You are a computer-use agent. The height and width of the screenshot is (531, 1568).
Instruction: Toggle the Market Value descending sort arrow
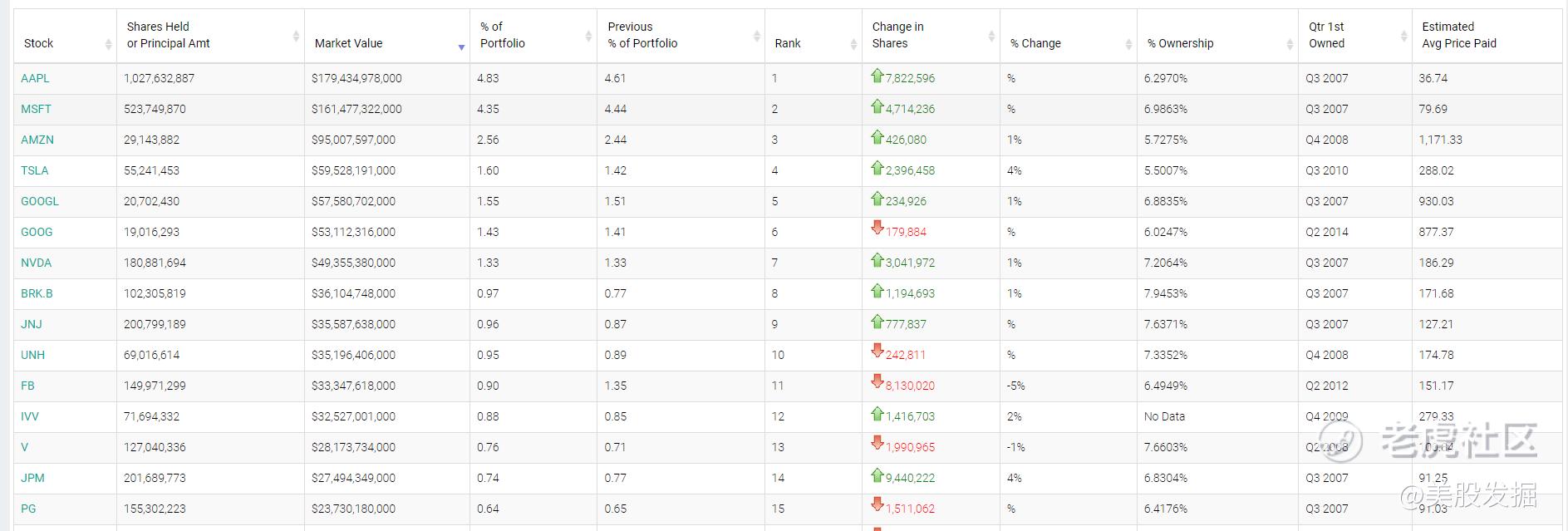[461, 47]
